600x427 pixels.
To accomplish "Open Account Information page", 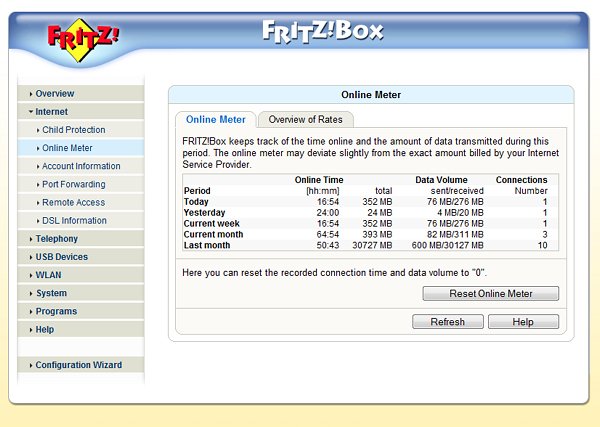I will [81, 166].
